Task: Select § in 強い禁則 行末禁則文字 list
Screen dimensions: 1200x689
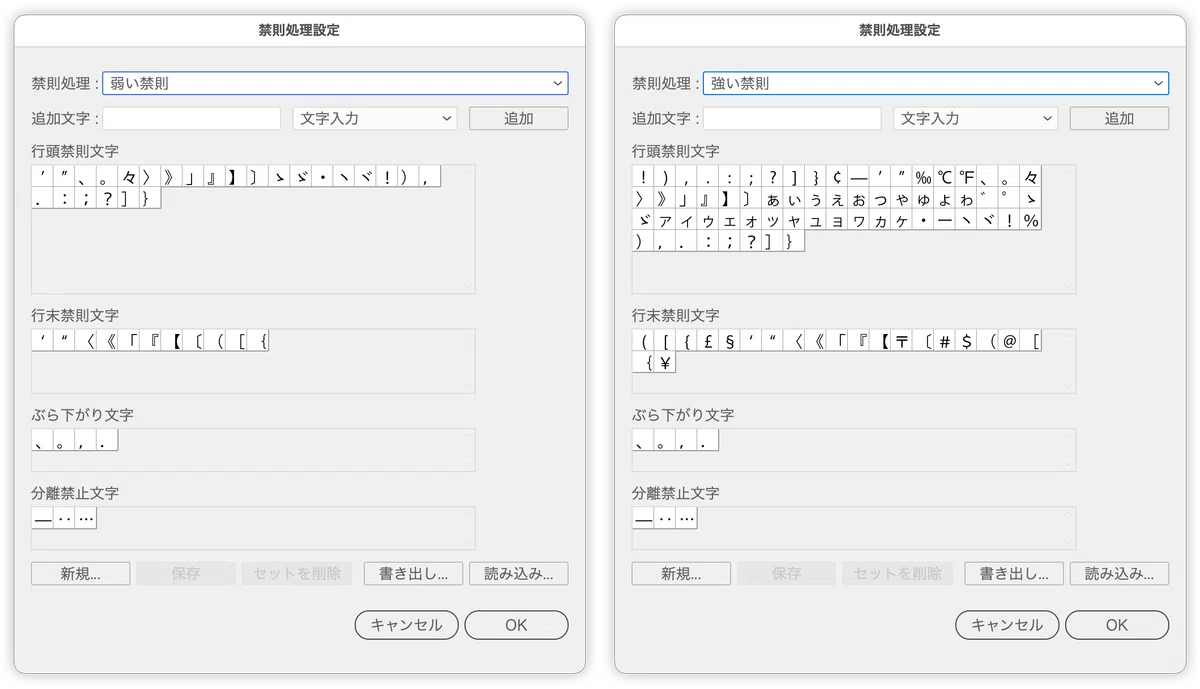Action: click(x=730, y=341)
